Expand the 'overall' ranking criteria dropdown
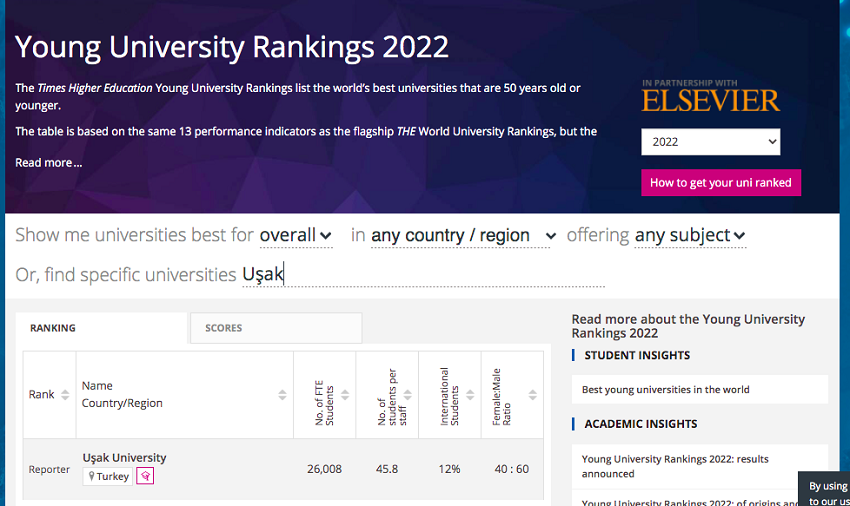The height and width of the screenshot is (506, 850). (296, 236)
